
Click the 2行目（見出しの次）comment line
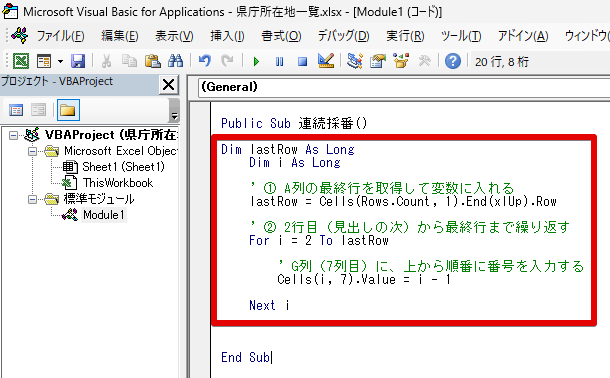pyautogui.click(x=409, y=227)
